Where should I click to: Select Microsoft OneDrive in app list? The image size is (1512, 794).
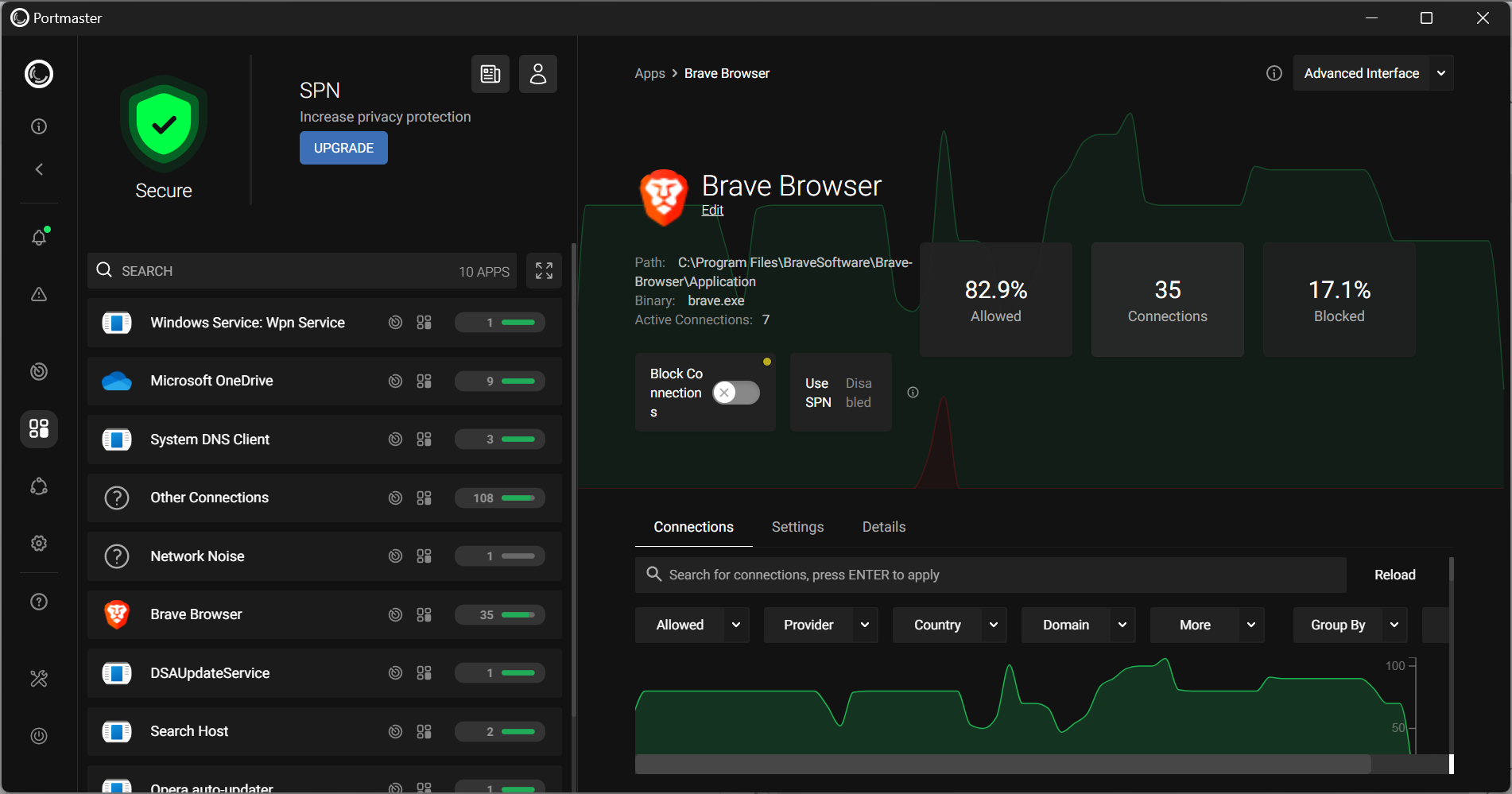[x=324, y=381]
